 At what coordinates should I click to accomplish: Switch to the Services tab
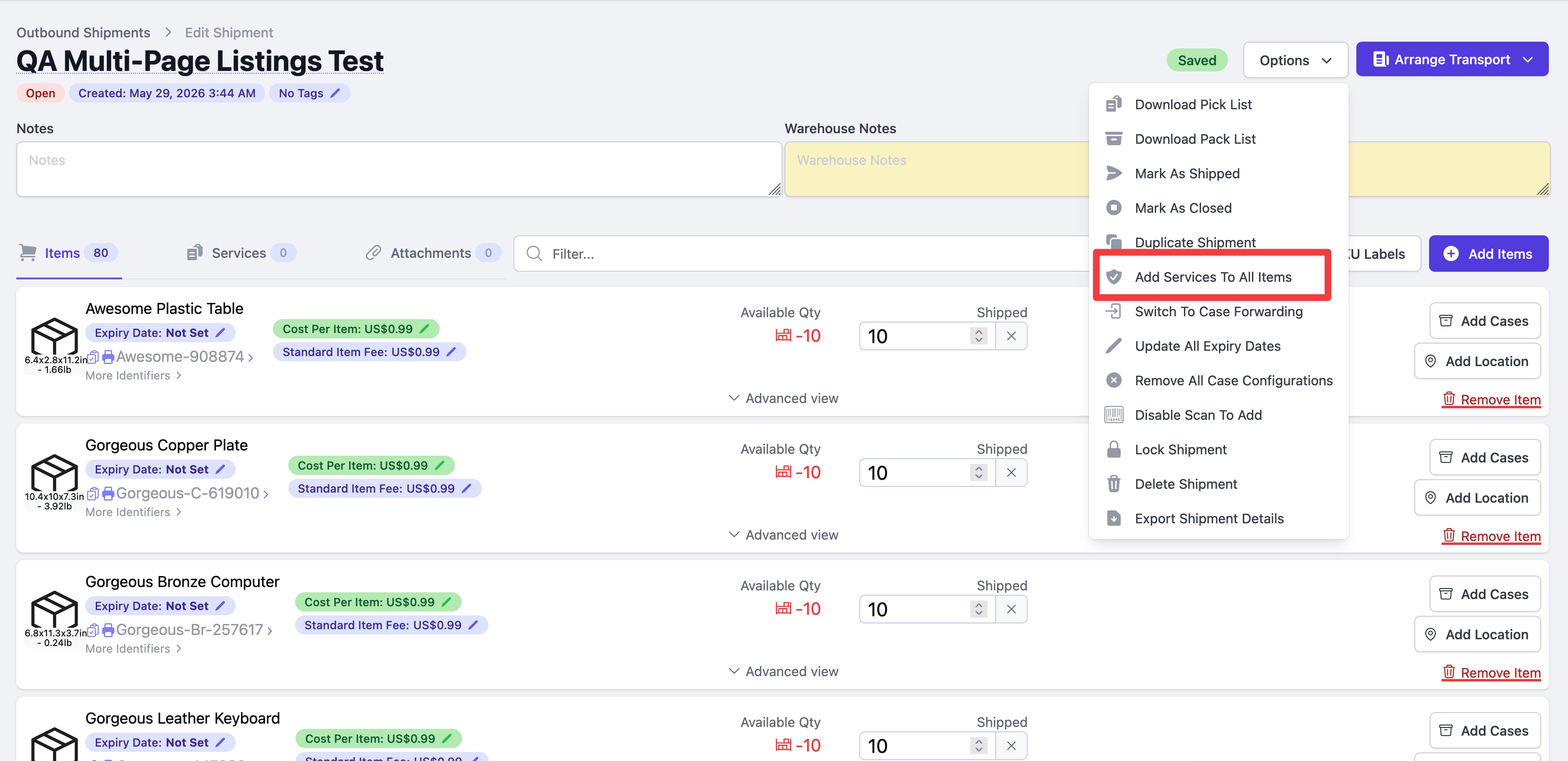(241, 253)
